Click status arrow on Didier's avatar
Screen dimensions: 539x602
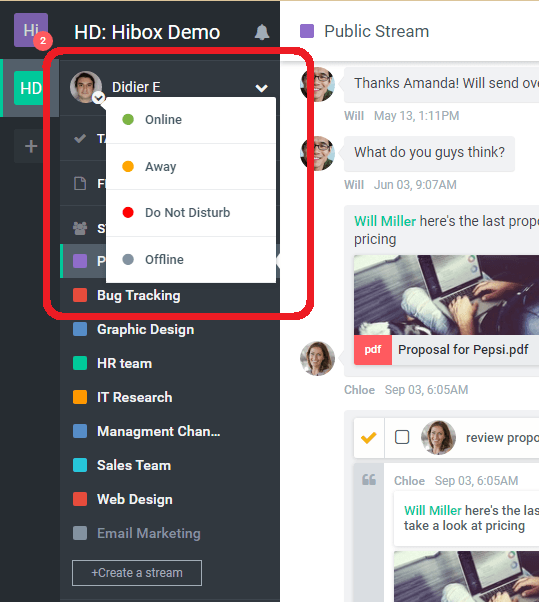coord(99,98)
